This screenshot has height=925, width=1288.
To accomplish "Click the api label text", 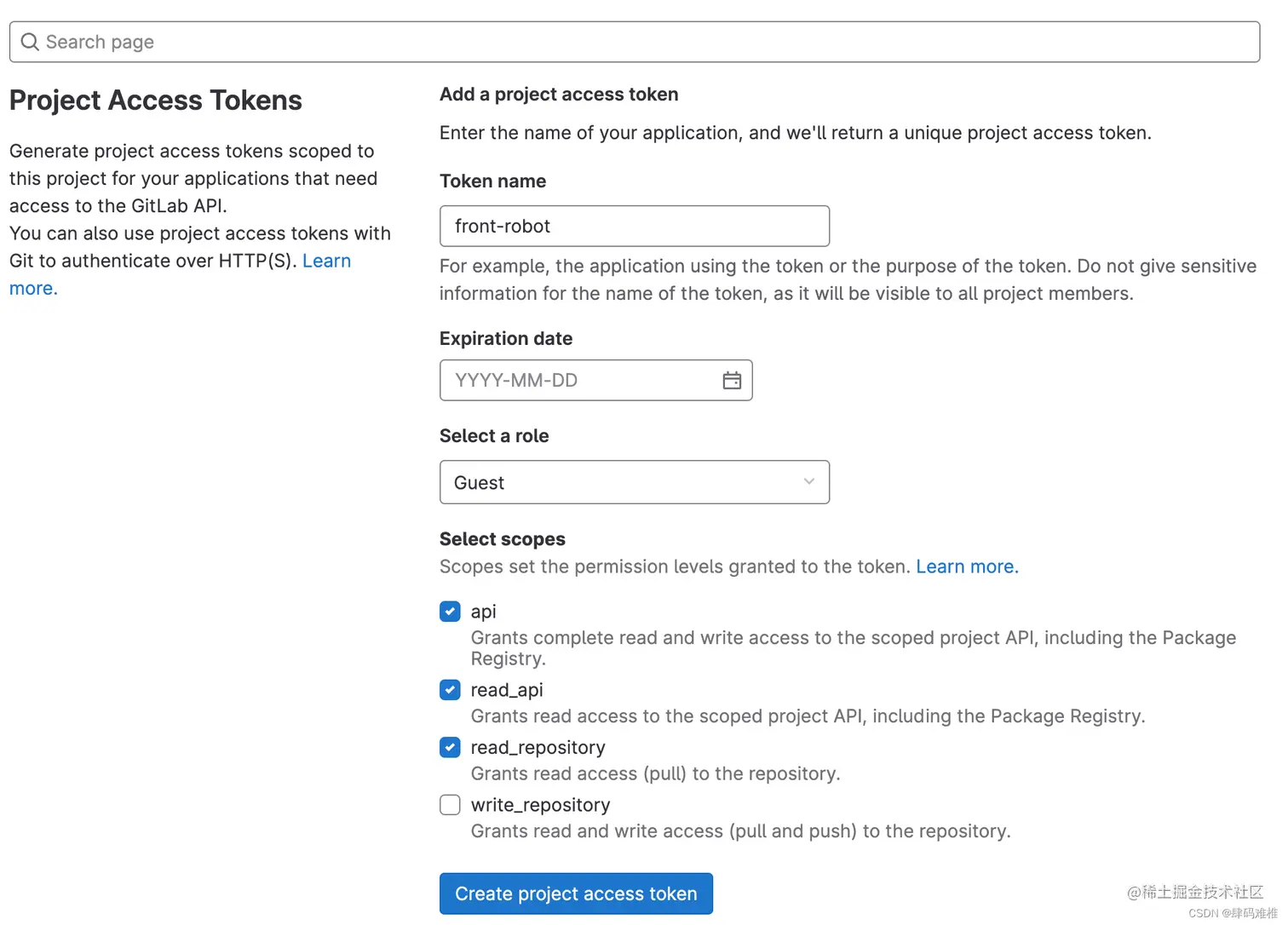I will coord(483,612).
